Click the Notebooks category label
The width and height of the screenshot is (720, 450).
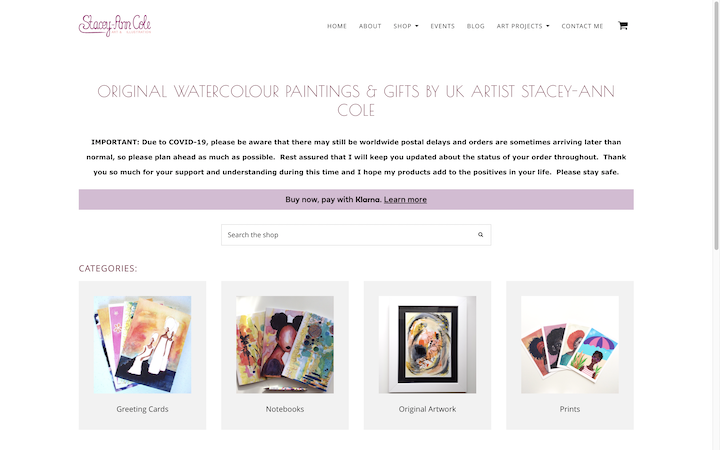(x=285, y=409)
